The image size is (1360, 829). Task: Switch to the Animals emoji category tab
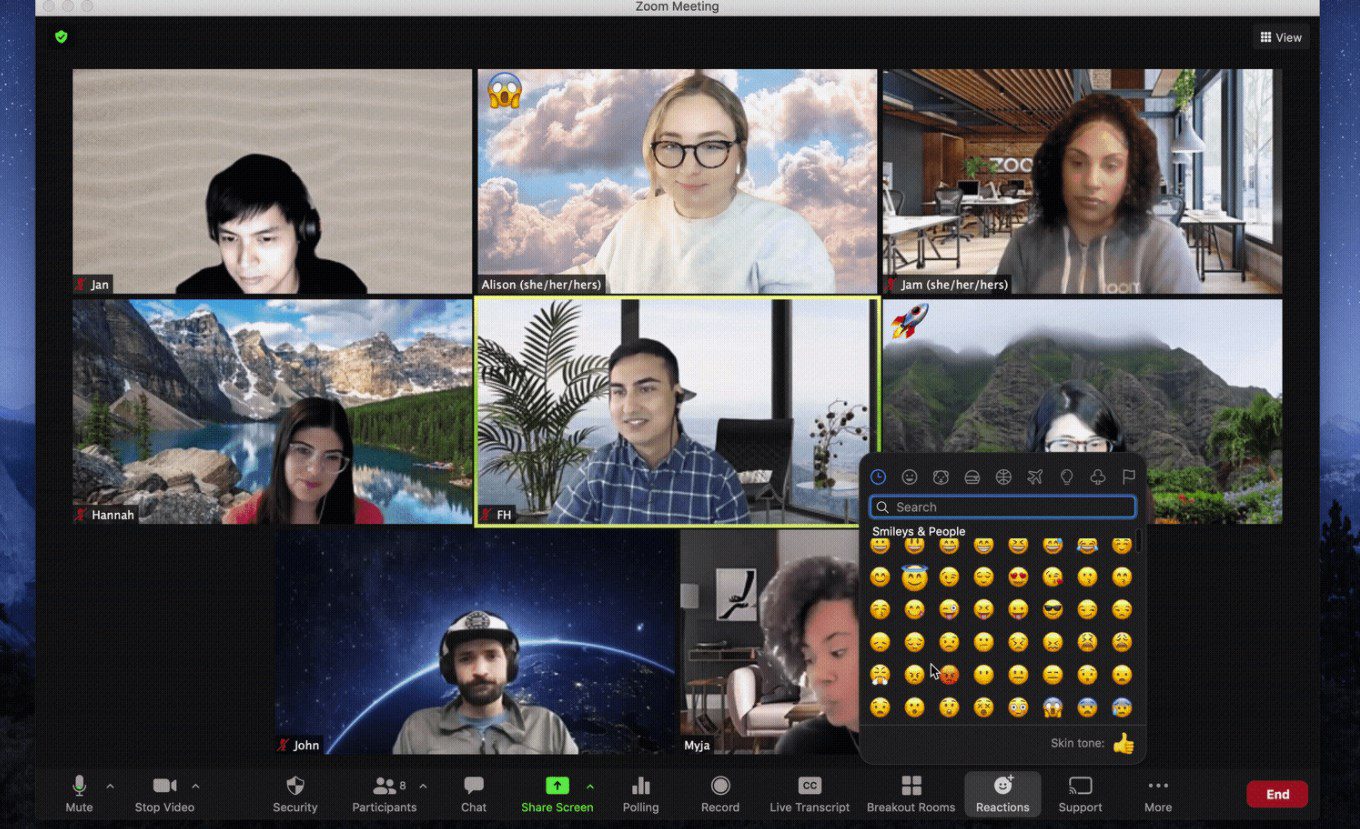[940, 477]
